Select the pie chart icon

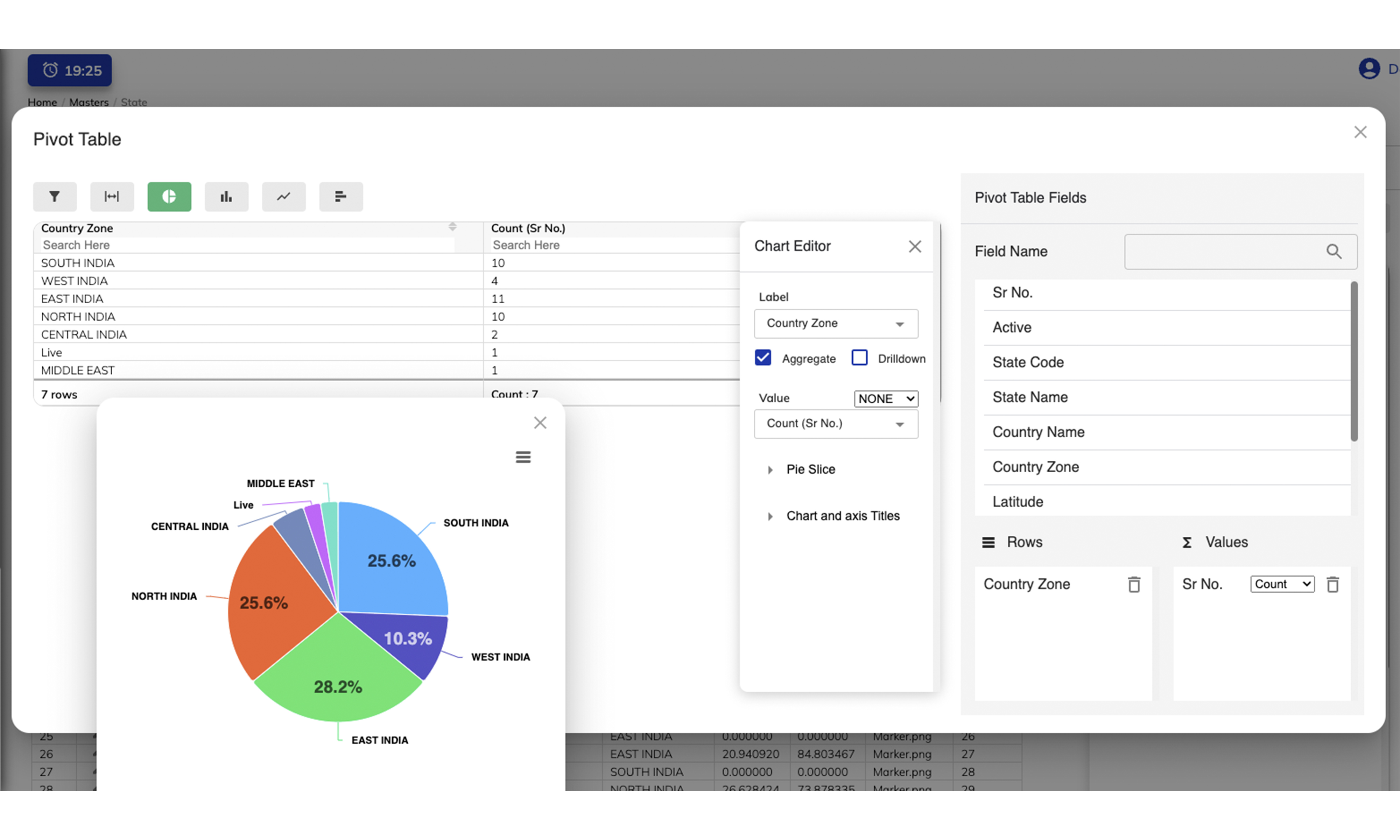tap(169, 196)
